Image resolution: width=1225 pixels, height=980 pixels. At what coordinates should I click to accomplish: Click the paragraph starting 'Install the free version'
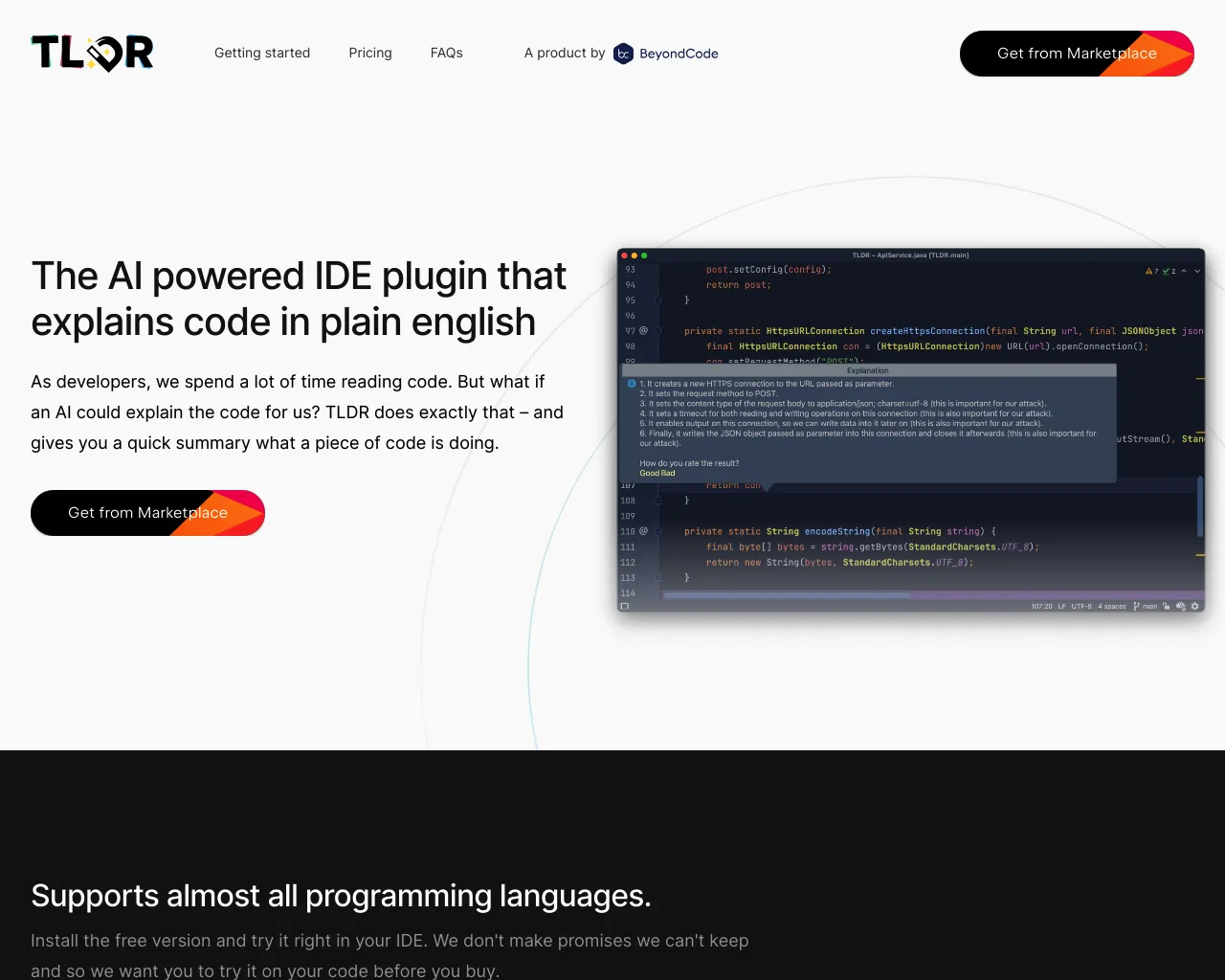(x=390, y=955)
